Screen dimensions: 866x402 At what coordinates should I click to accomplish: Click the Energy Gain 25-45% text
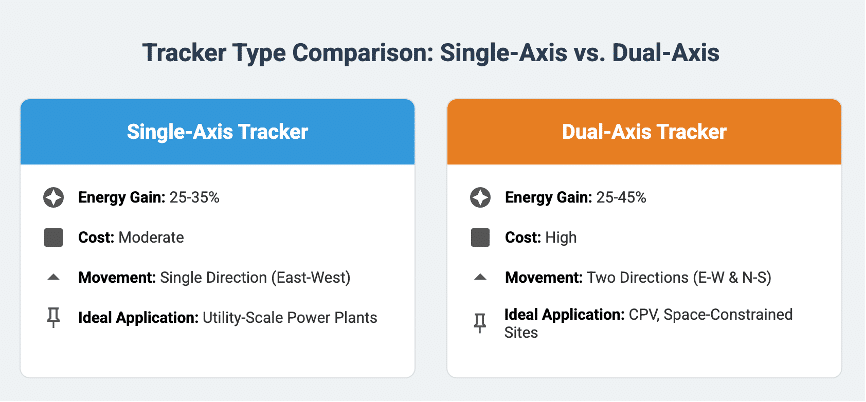(x=575, y=198)
